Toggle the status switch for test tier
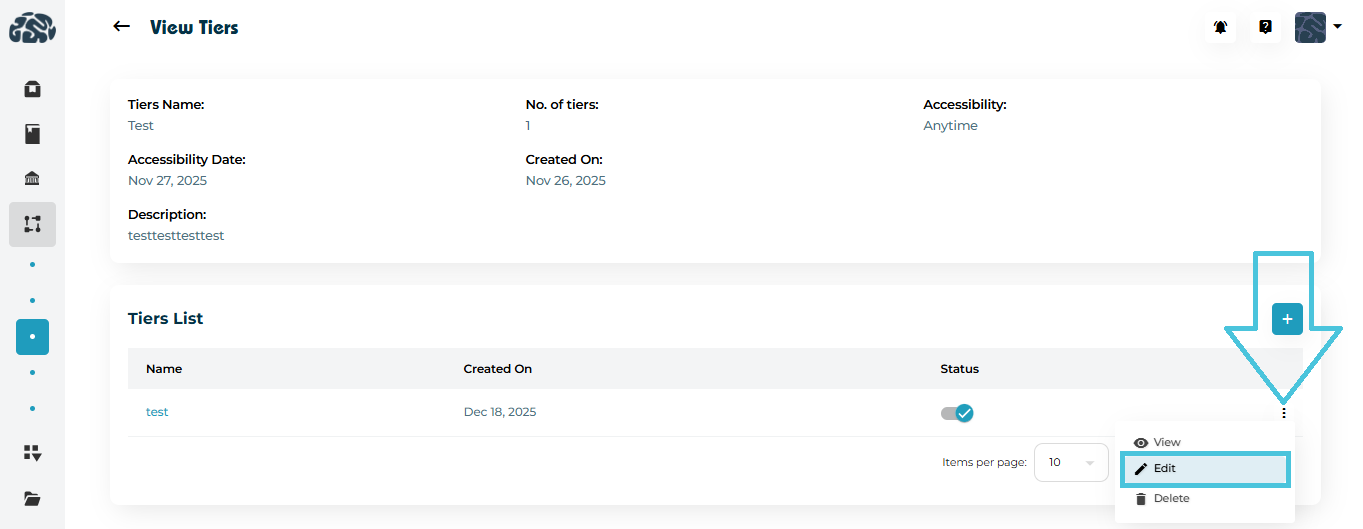The width and height of the screenshot is (1363, 529). (x=957, y=413)
